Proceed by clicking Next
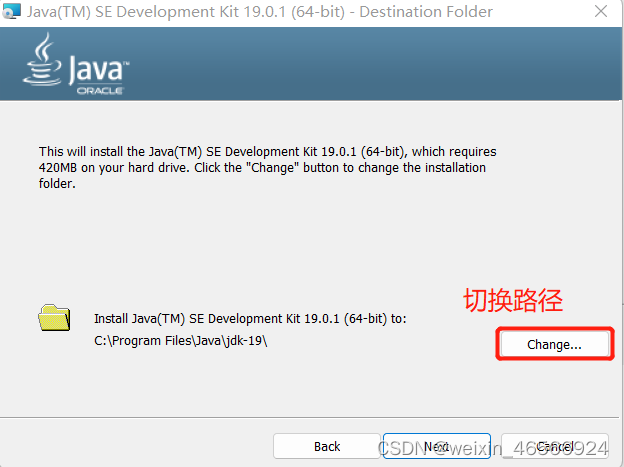624x467 pixels. click(437, 446)
